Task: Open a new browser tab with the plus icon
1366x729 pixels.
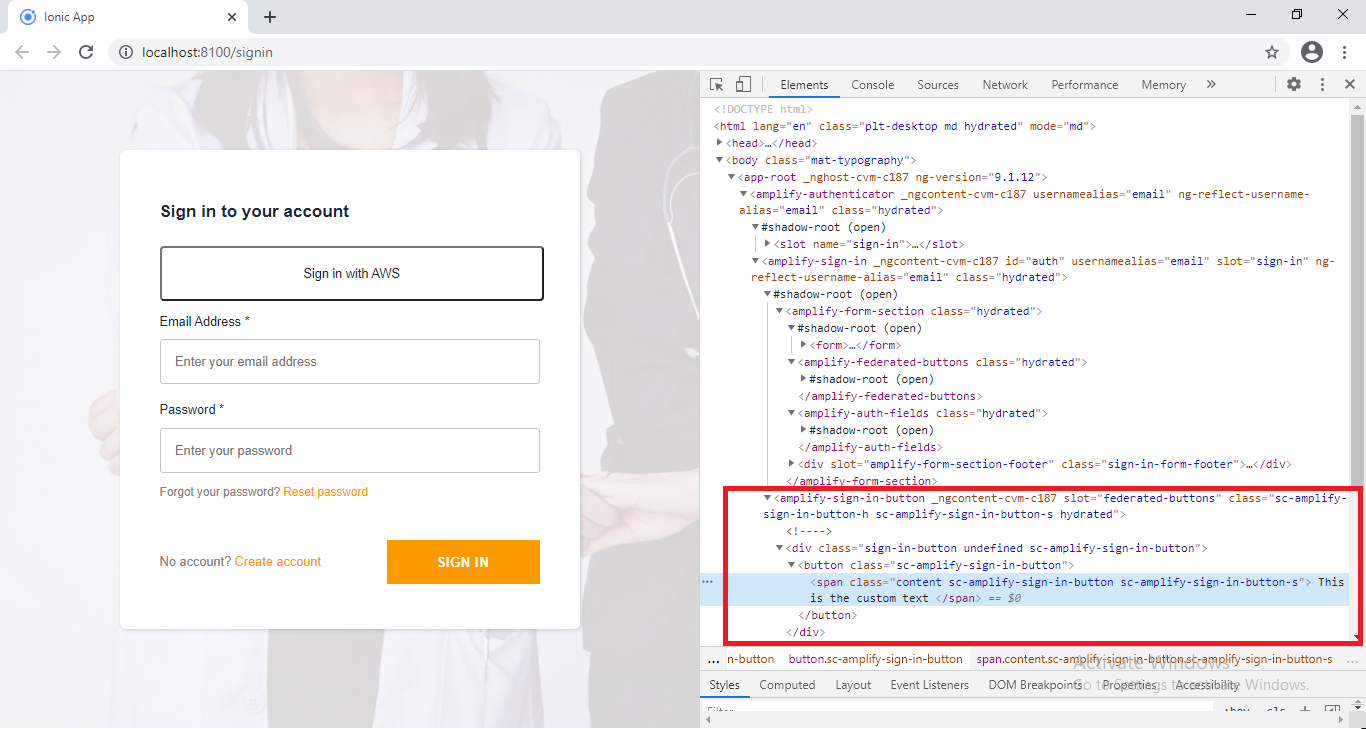Action: tap(270, 16)
